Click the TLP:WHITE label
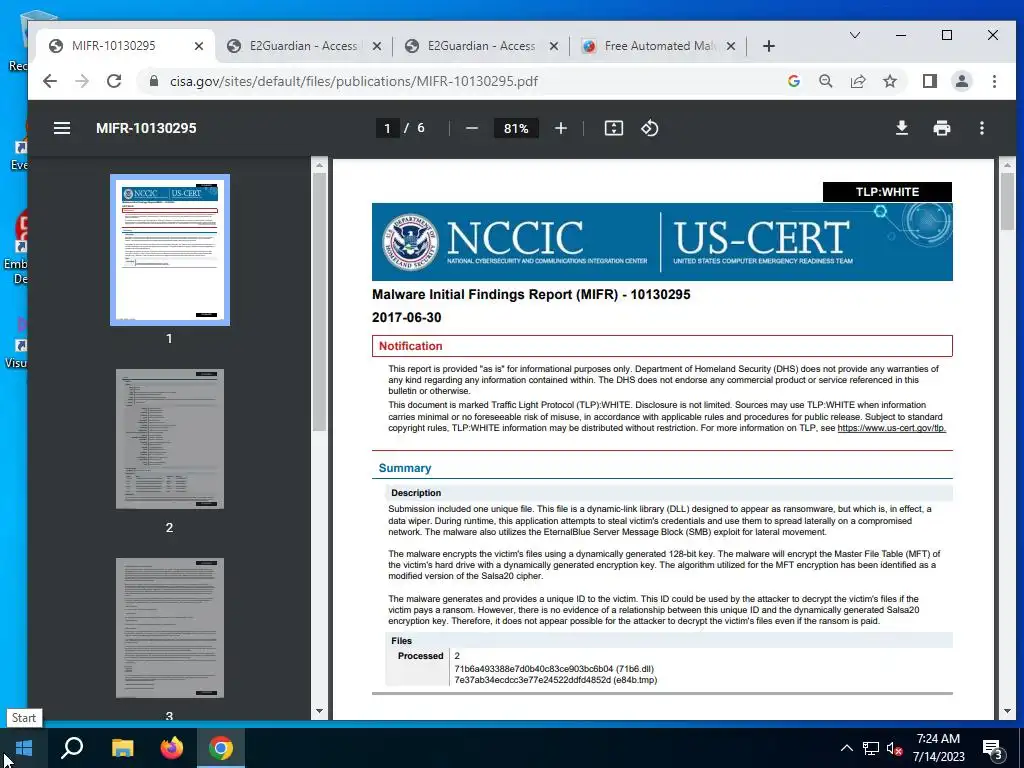Viewport: 1024px width, 768px height. (x=887, y=192)
